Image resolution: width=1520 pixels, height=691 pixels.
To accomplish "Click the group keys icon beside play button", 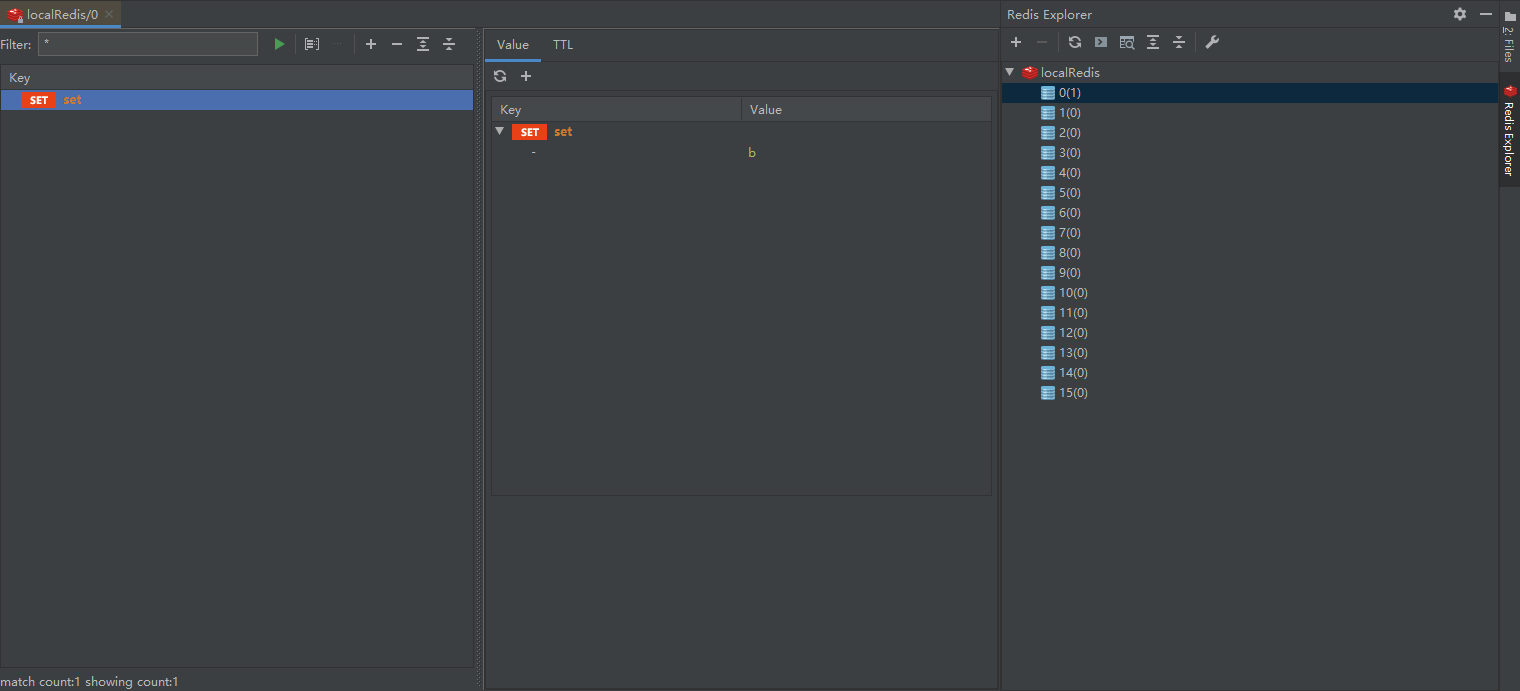I will pos(312,44).
